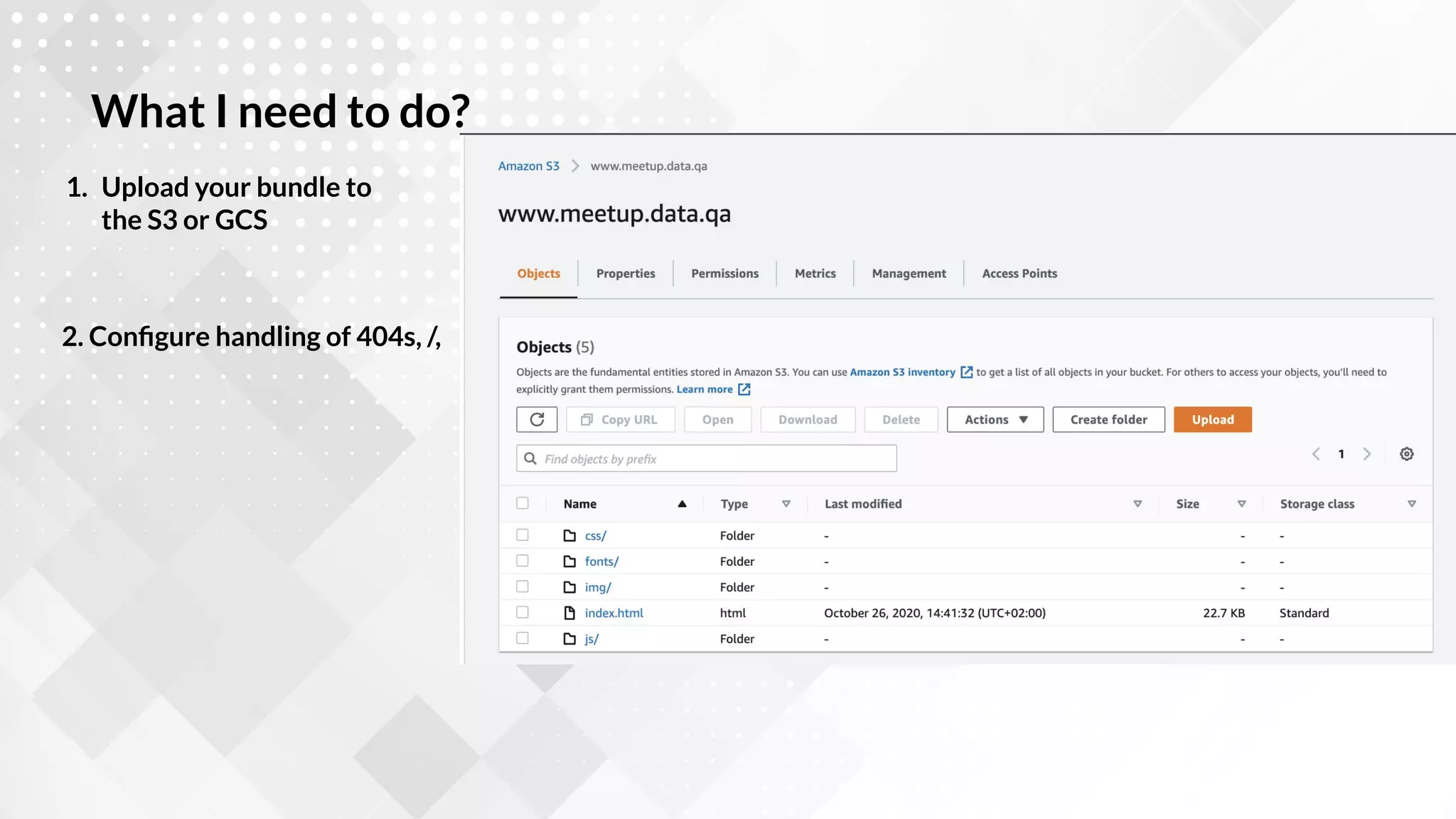Toggle the select-all objects checkbox

523,503
